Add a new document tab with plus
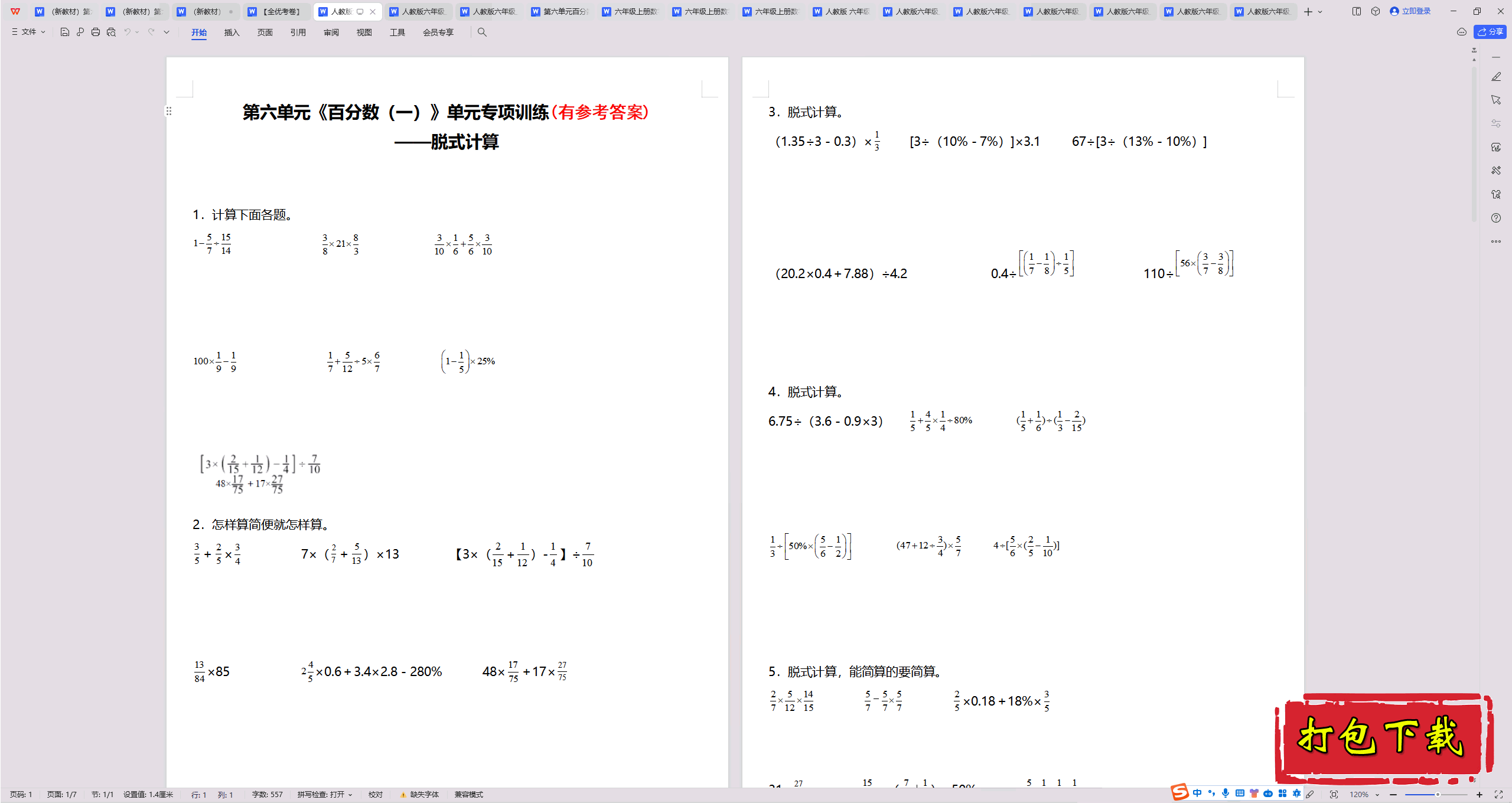The height and width of the screenshot is (803, 1512). click(1308, 11)
